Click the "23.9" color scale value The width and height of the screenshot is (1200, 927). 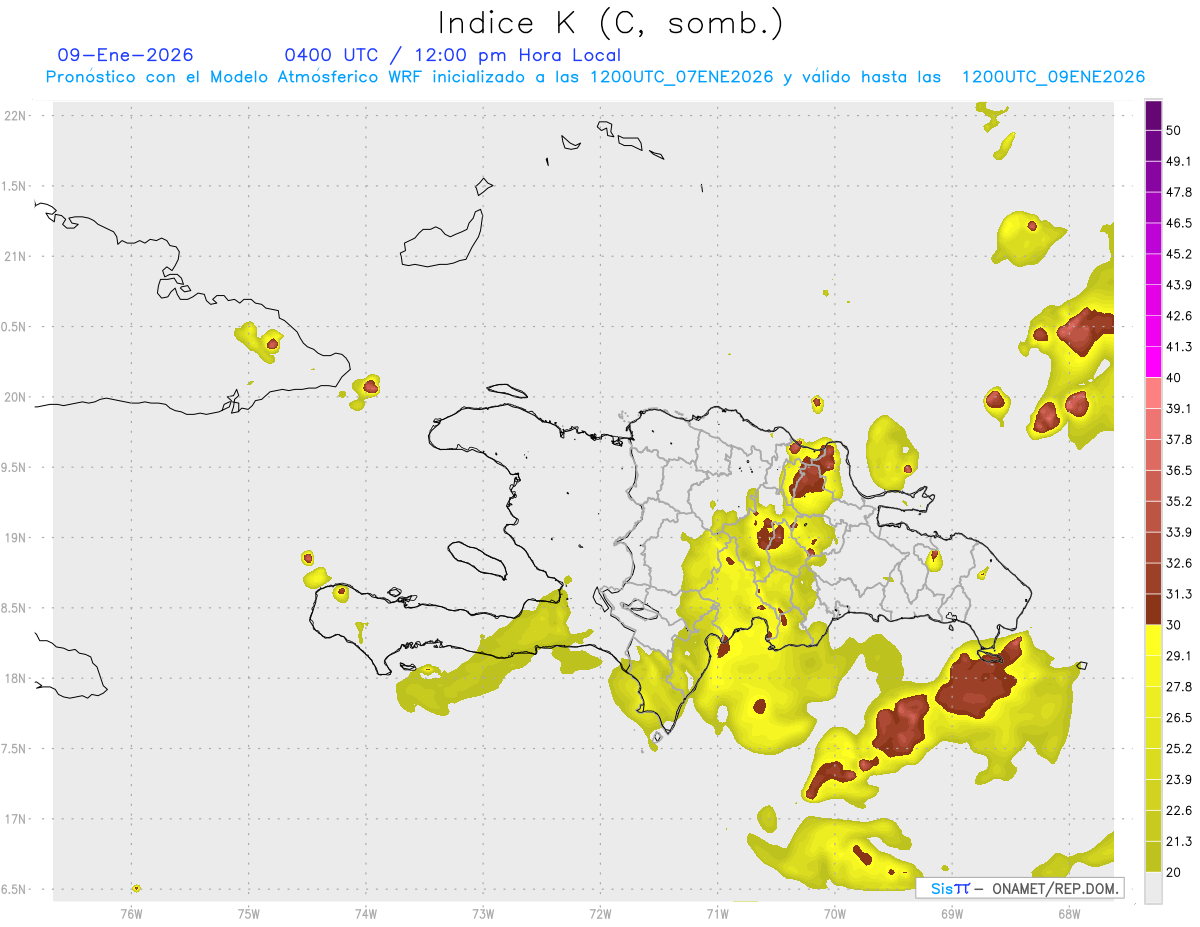1179,780
